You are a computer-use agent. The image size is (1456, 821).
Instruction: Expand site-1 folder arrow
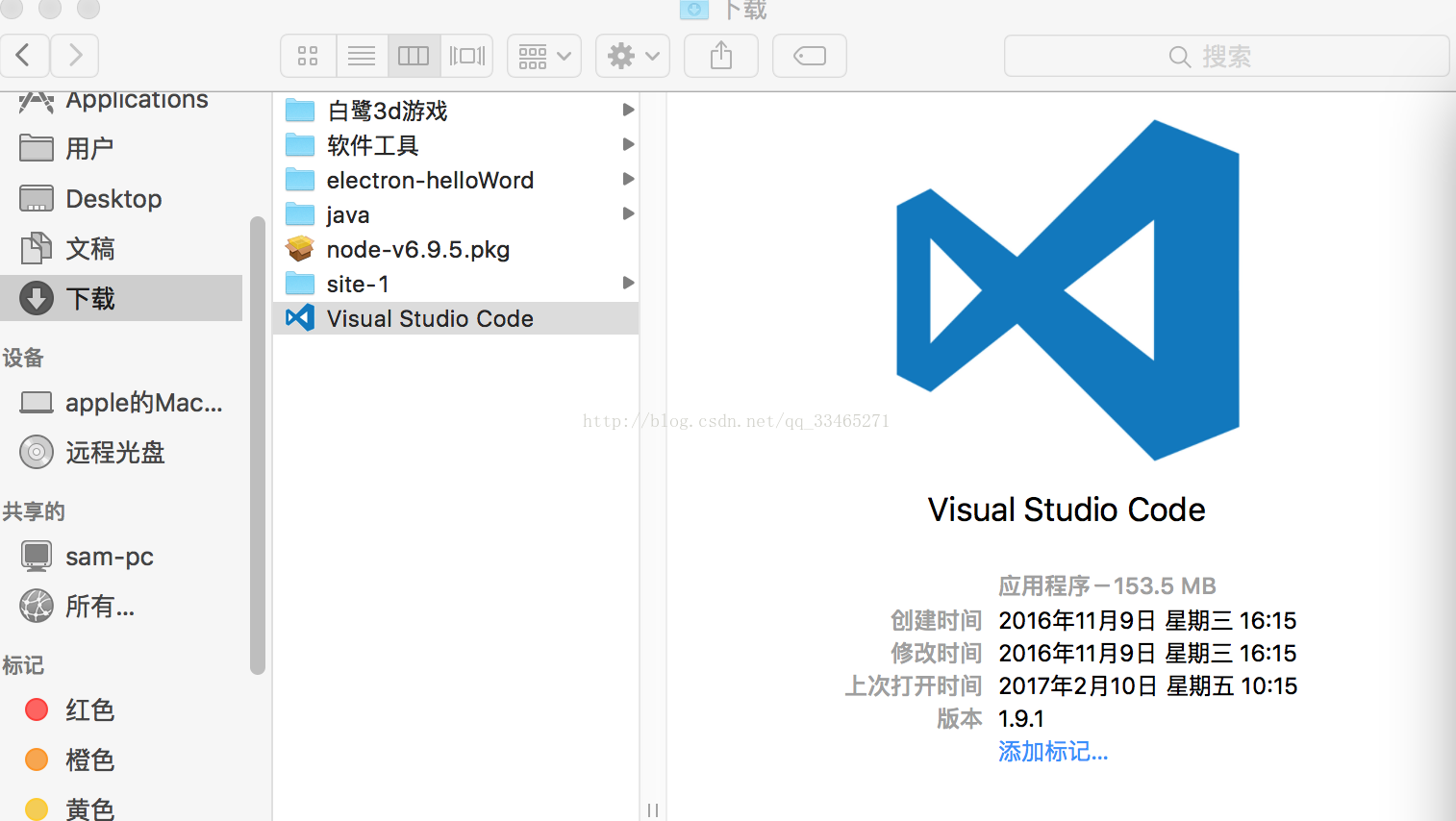pyautogui.click(x=628, y=283)
